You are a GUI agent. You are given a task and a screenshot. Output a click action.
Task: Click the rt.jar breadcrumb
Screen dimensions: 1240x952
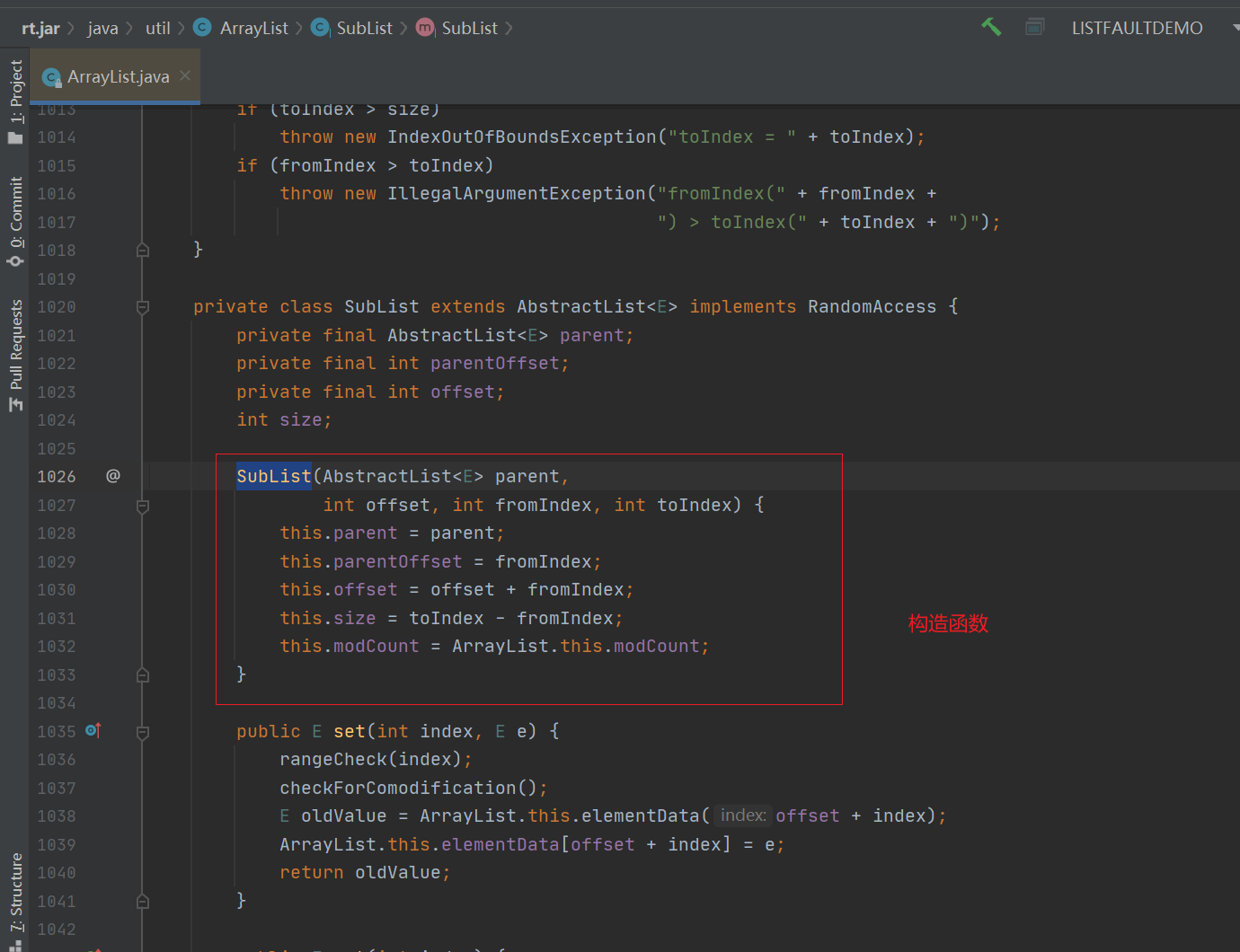point(40,28)
